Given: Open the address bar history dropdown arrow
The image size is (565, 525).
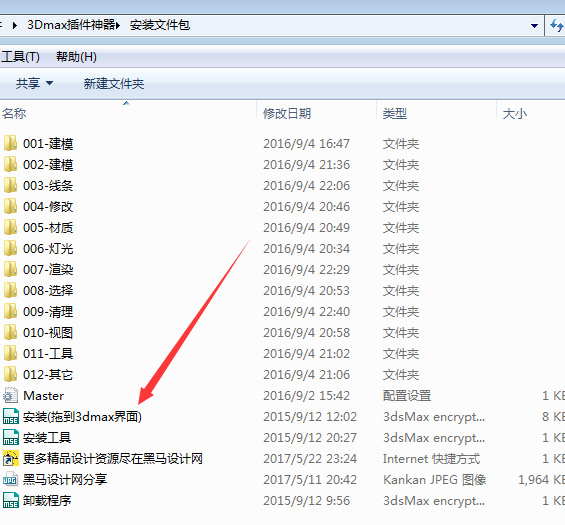Looking at the screenshot, I should coord(534,26).
